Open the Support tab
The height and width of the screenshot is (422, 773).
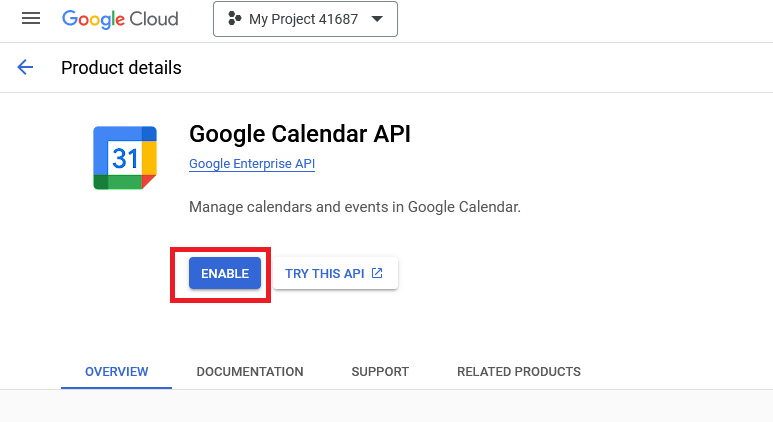380,372
